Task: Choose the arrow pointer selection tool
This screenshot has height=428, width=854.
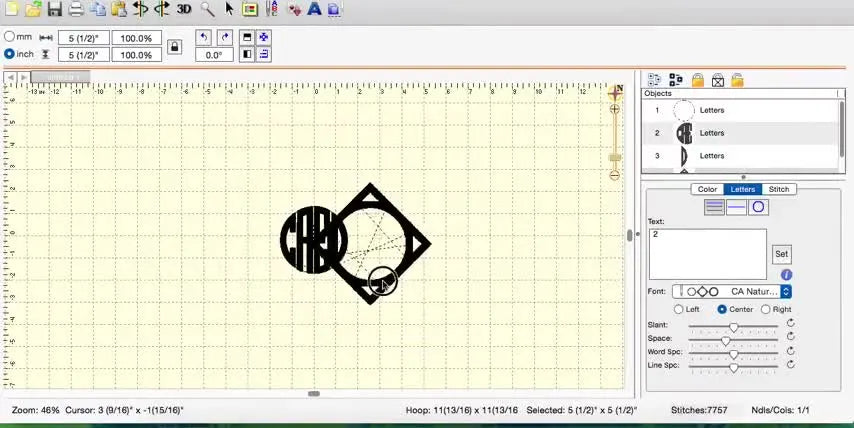Action: point(229,9)
